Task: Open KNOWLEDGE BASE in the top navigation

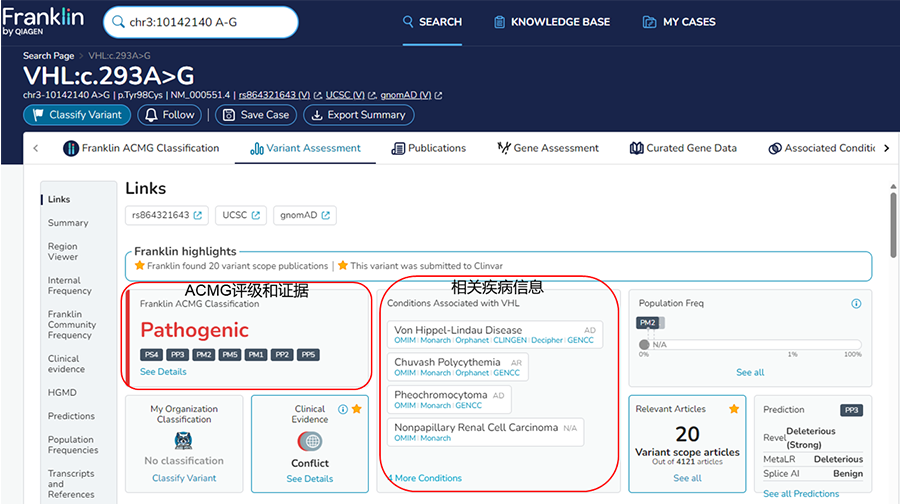Action: pos(551,22)
